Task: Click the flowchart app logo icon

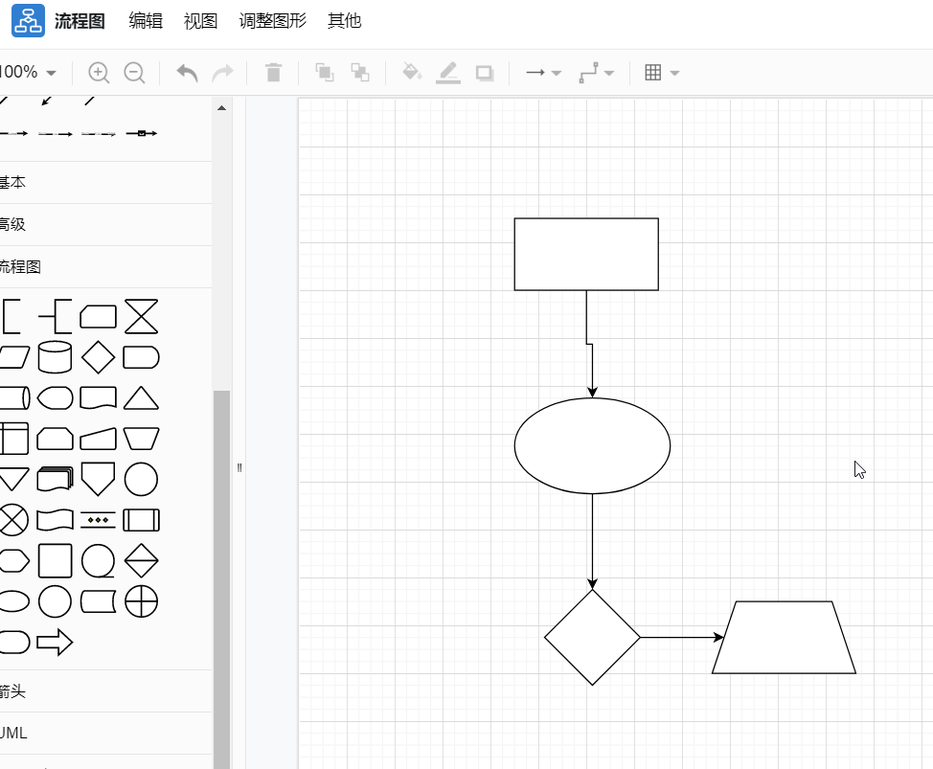Action: click(28, 20)
